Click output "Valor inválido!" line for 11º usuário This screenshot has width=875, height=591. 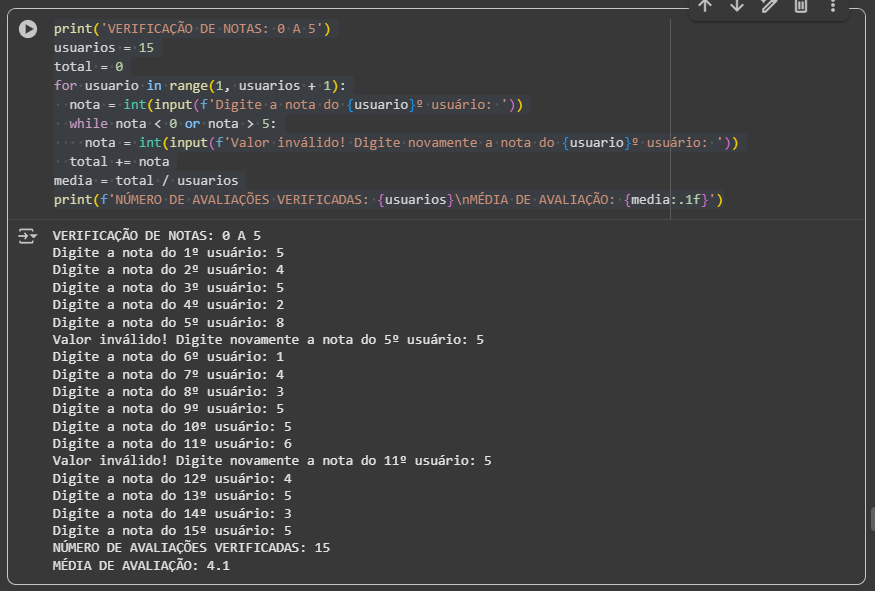(272, 461)
